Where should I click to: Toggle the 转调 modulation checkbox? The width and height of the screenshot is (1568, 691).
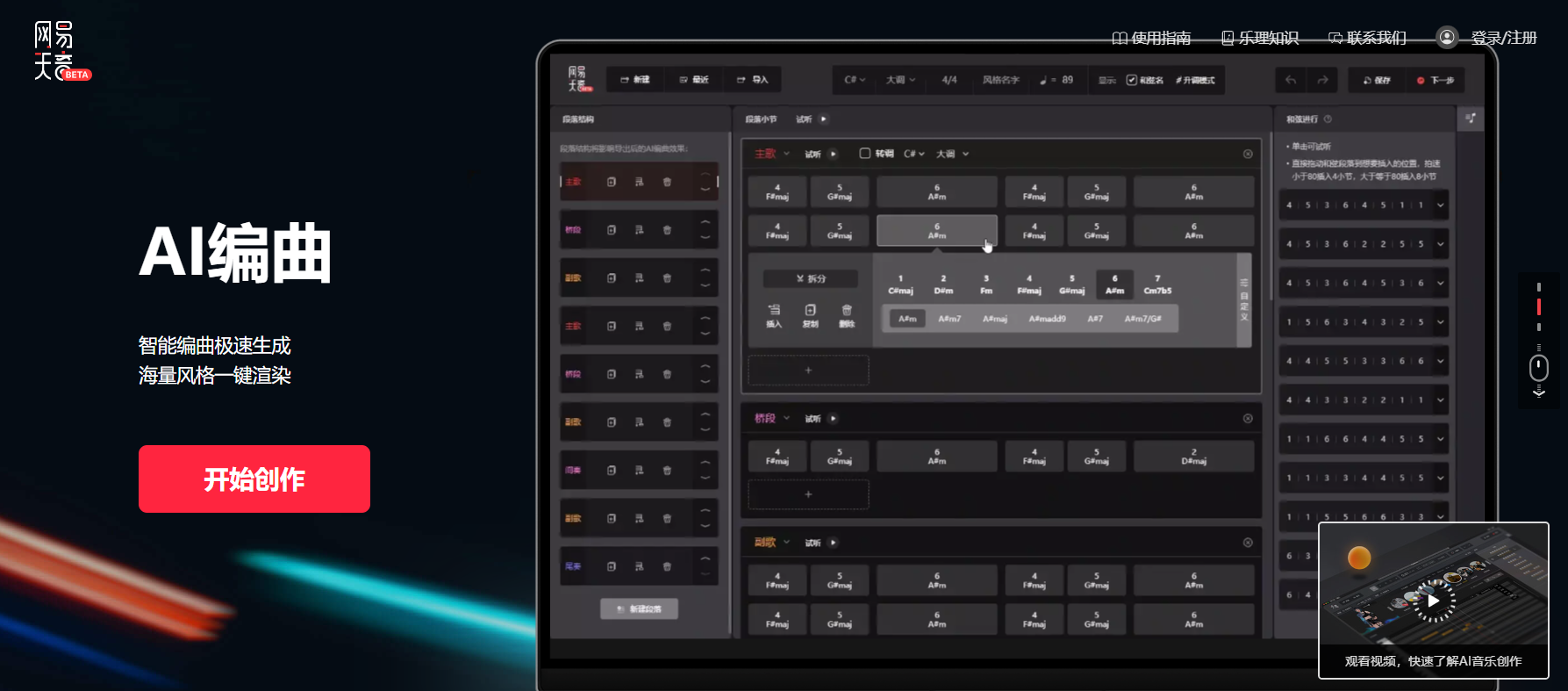coord(864,154)
